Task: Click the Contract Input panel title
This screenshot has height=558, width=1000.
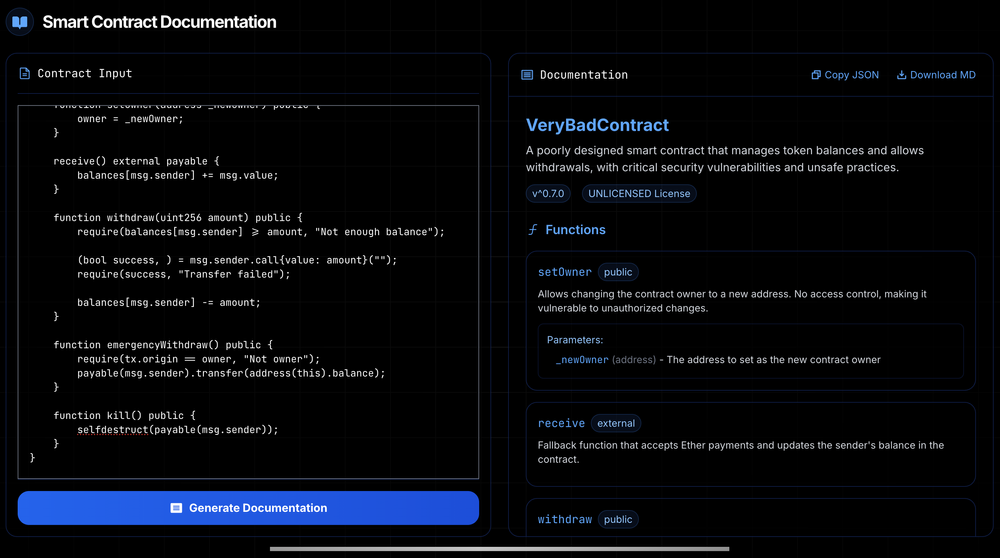Action: [85, 73]
